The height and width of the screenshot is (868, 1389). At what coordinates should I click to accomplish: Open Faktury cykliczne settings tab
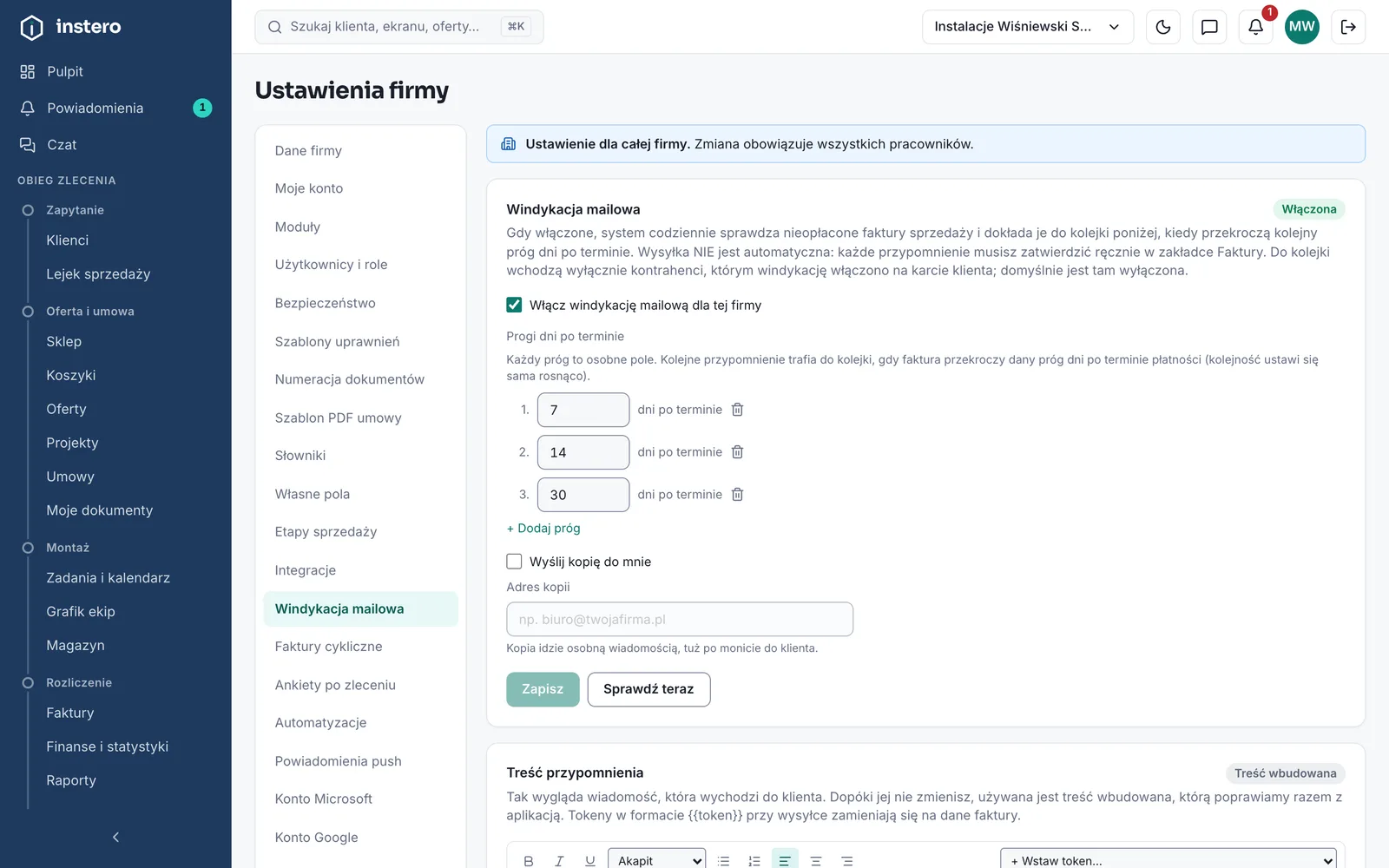[x=360, y=647]
